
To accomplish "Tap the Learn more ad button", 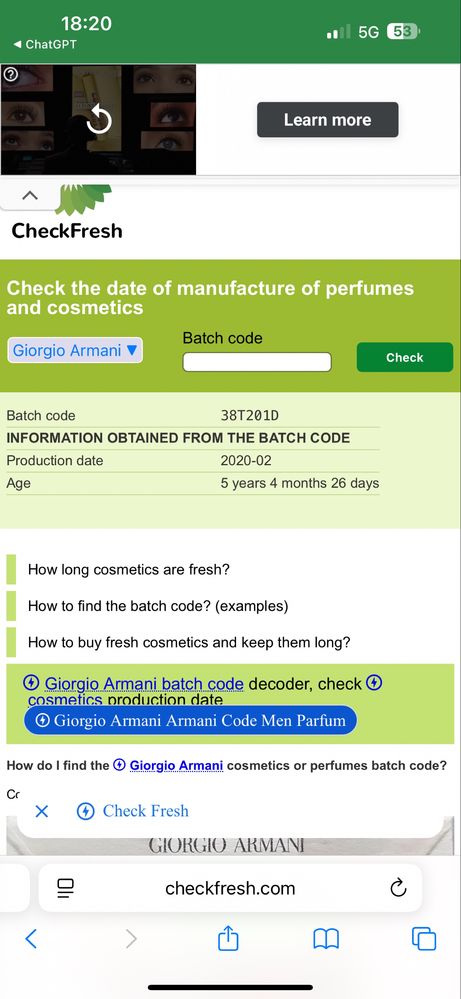I will 327,120.
